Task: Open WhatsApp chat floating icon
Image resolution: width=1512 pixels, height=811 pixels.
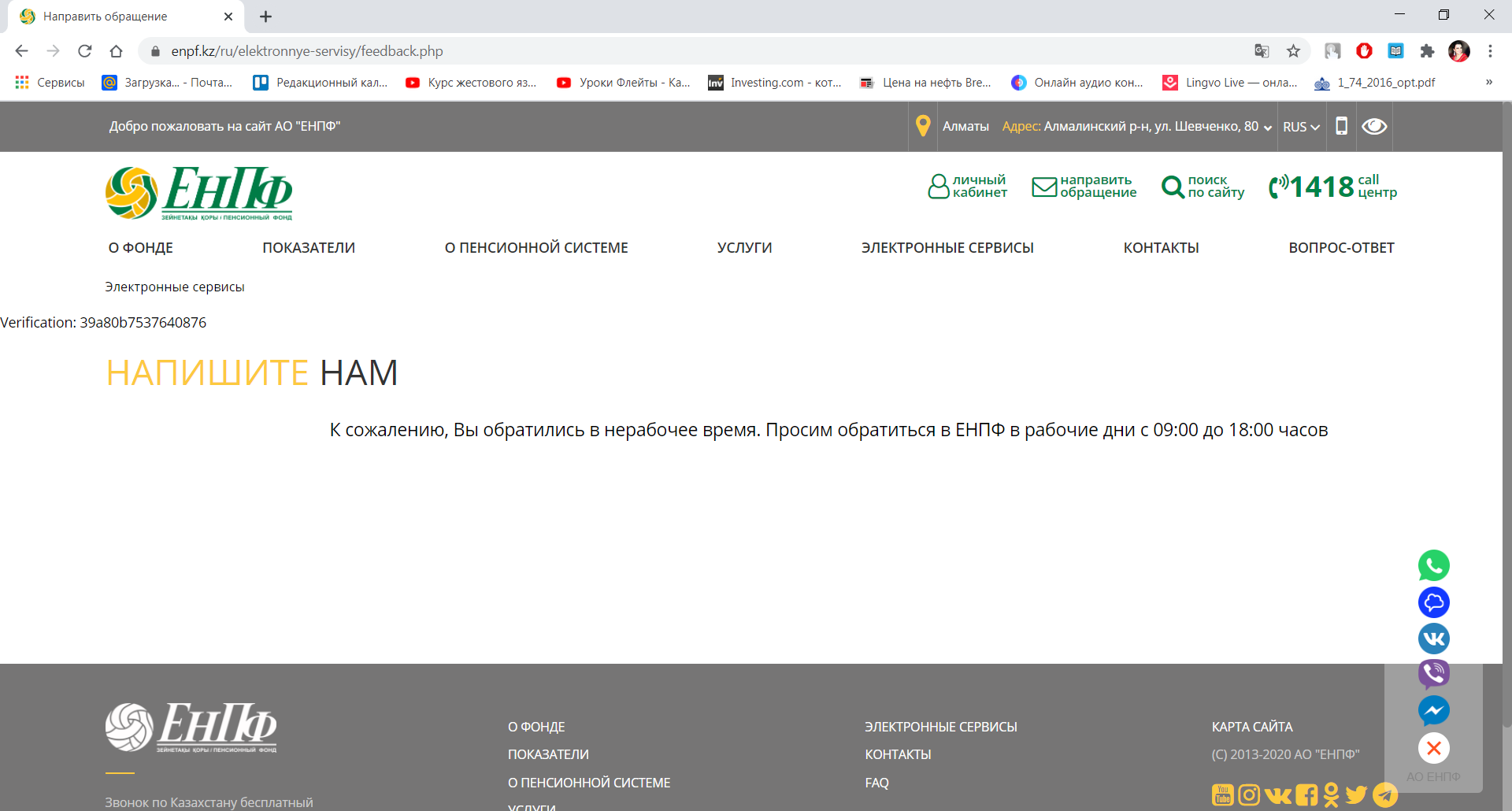Action: (1433, 565)
